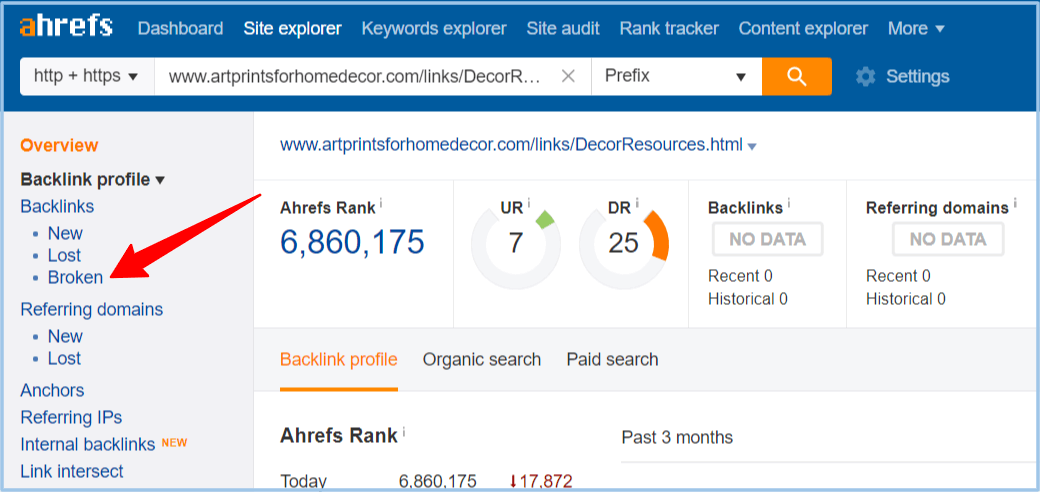Click Historical 0 under Referring domains
The image size is (1040, 492).
(906, 299)
